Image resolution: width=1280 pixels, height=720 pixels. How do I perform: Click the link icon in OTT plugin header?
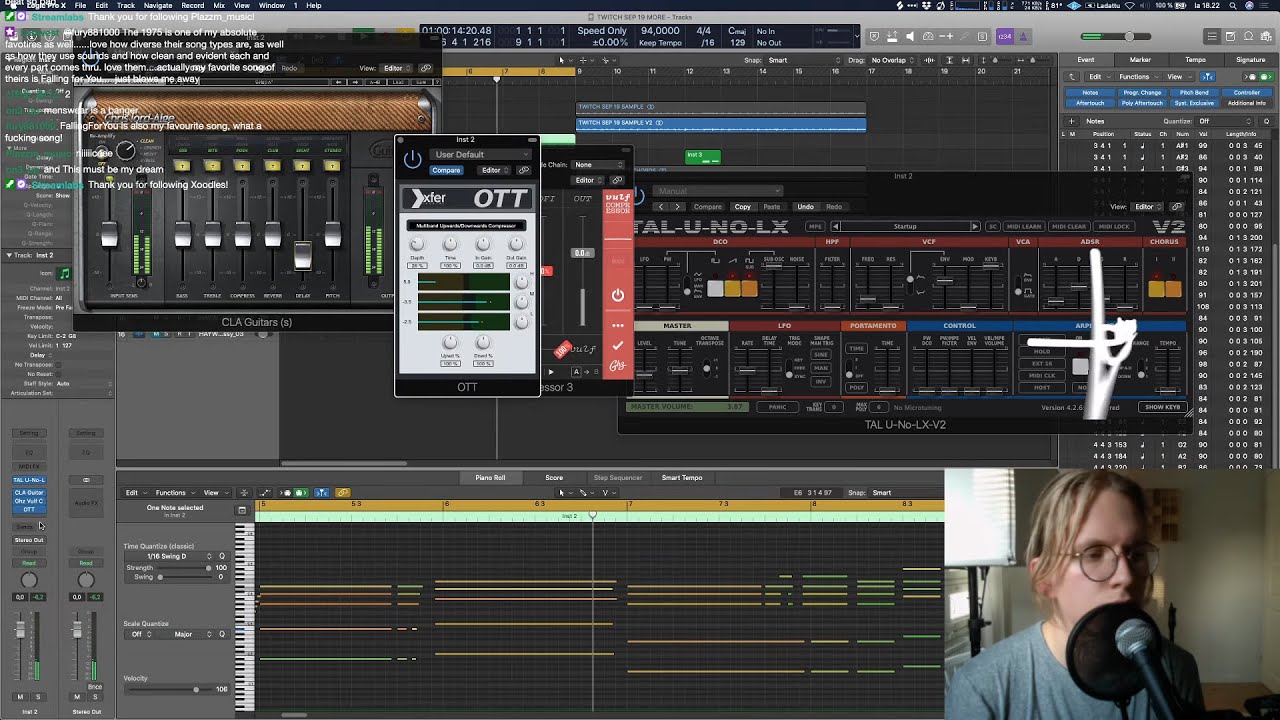click(523, 170)
